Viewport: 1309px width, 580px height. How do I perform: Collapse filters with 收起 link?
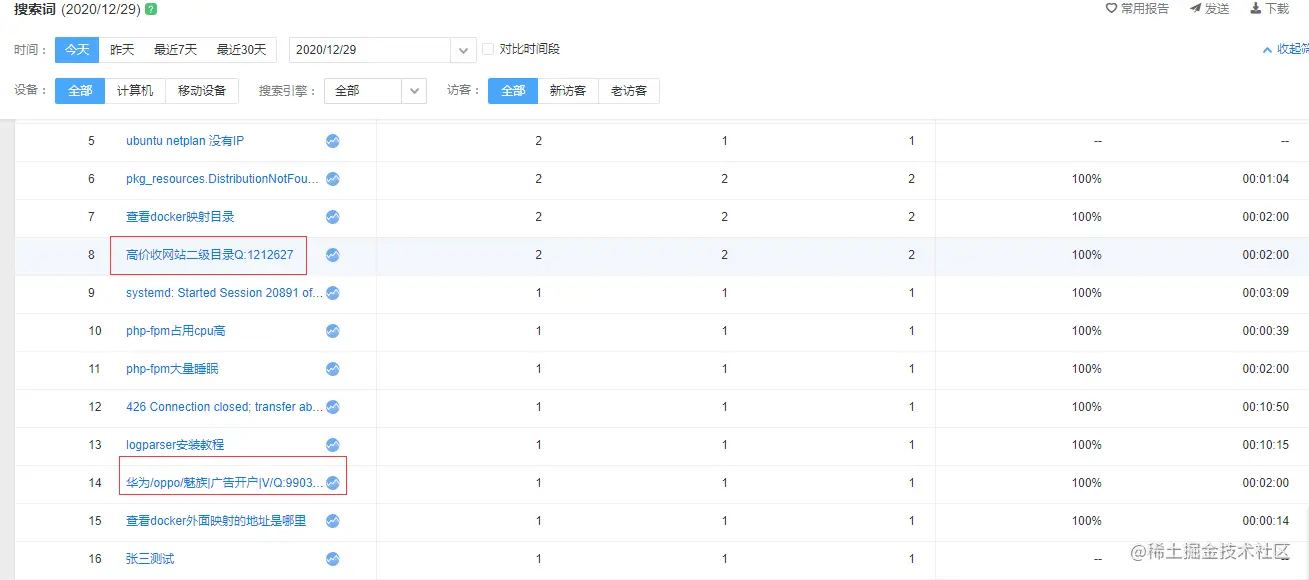coord(1285,49)
